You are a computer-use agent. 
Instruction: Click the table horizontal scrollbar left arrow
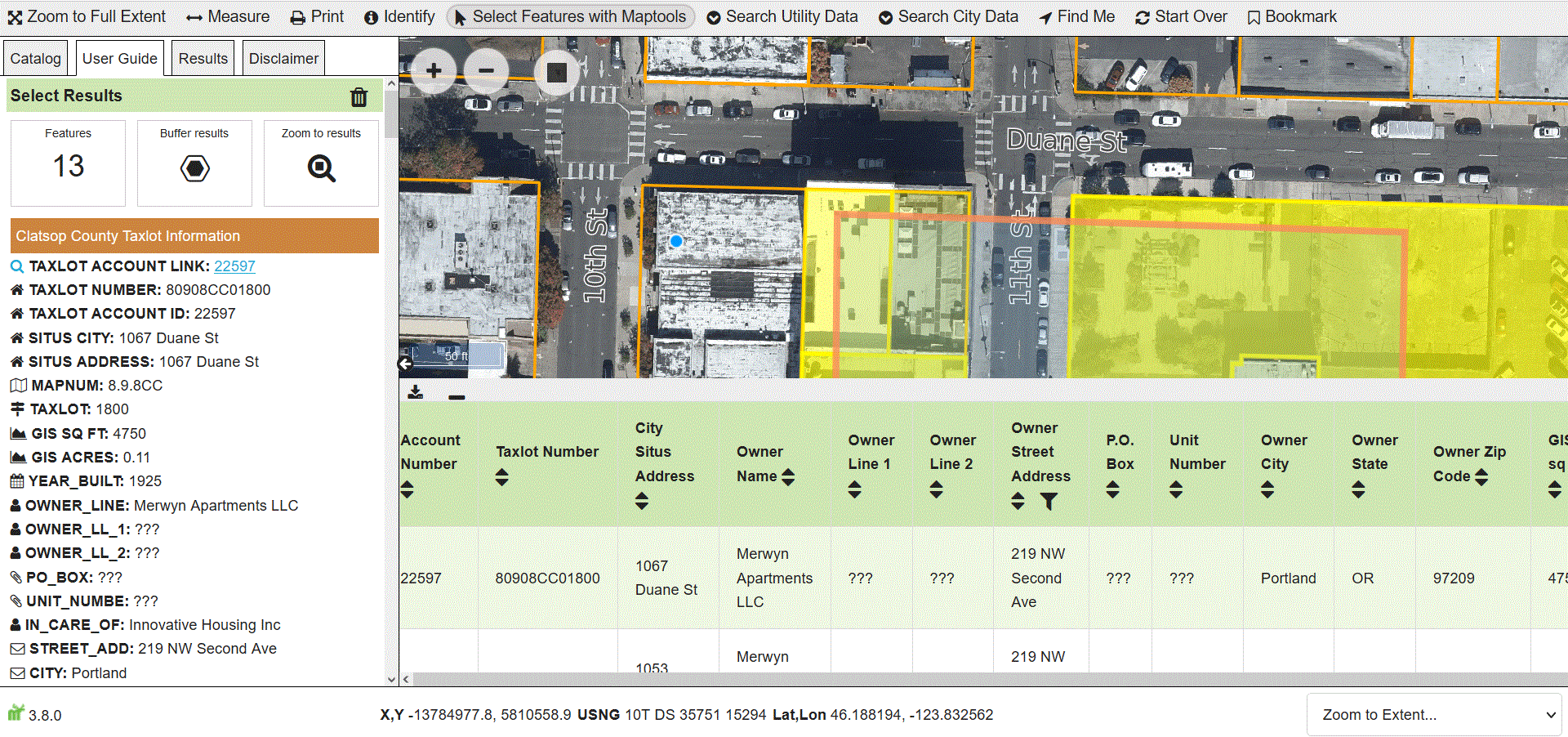(406, 679)
